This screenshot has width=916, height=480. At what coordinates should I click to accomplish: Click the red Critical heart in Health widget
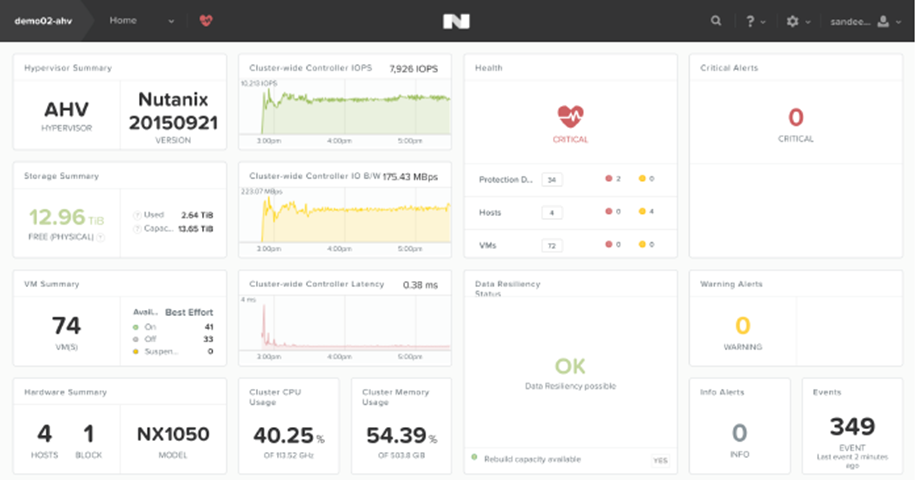tap(570, 115)
